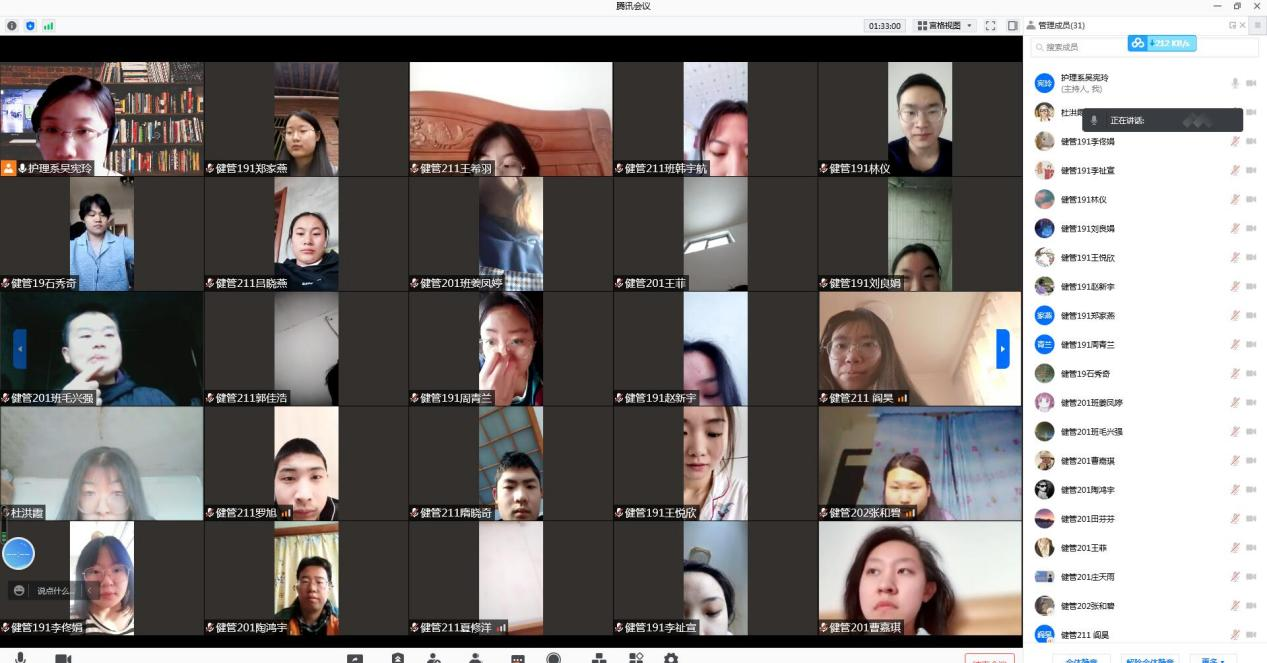Toggle camera video in bottom toolbar

(63, 658)
